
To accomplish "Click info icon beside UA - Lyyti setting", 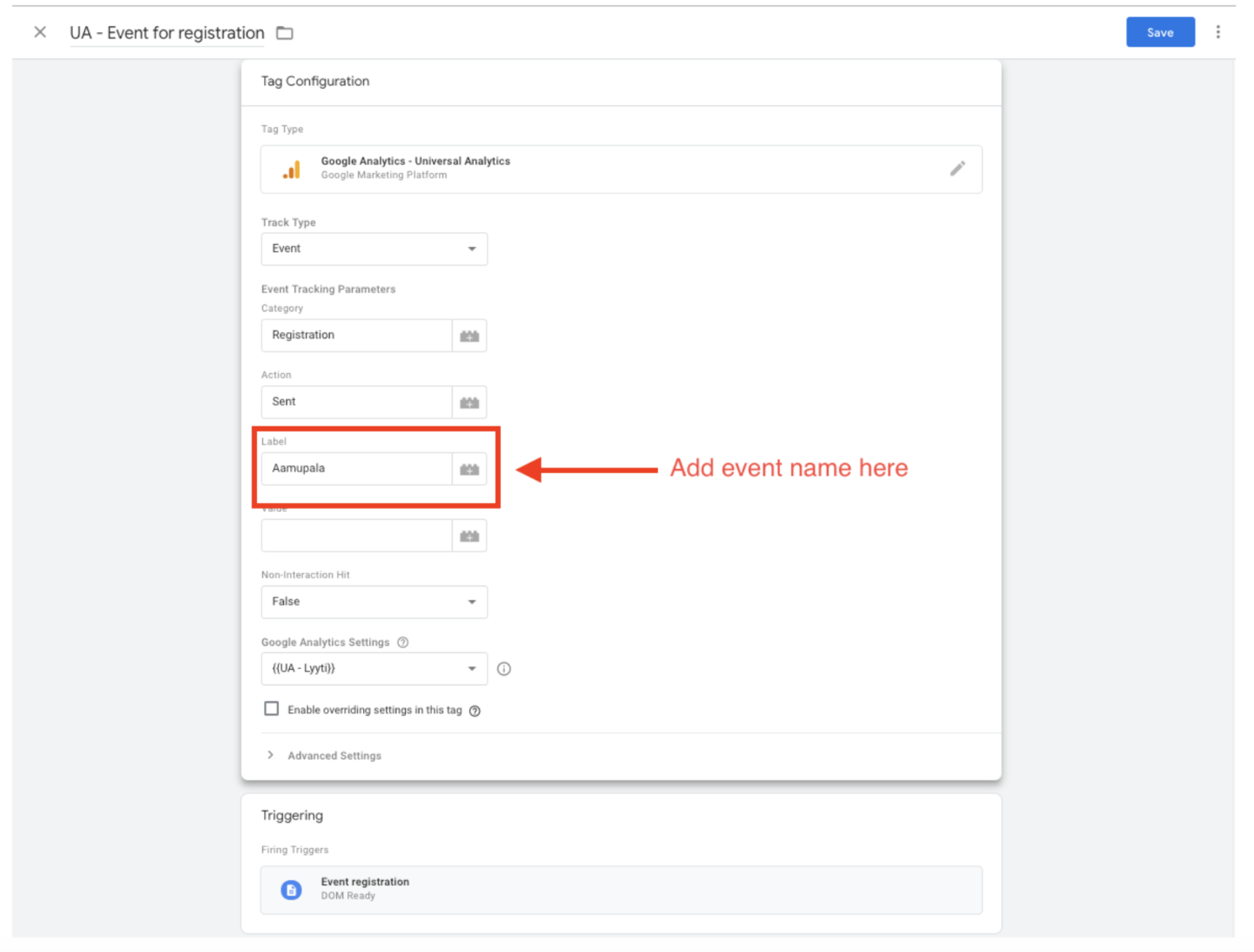I will coord(504,669).
